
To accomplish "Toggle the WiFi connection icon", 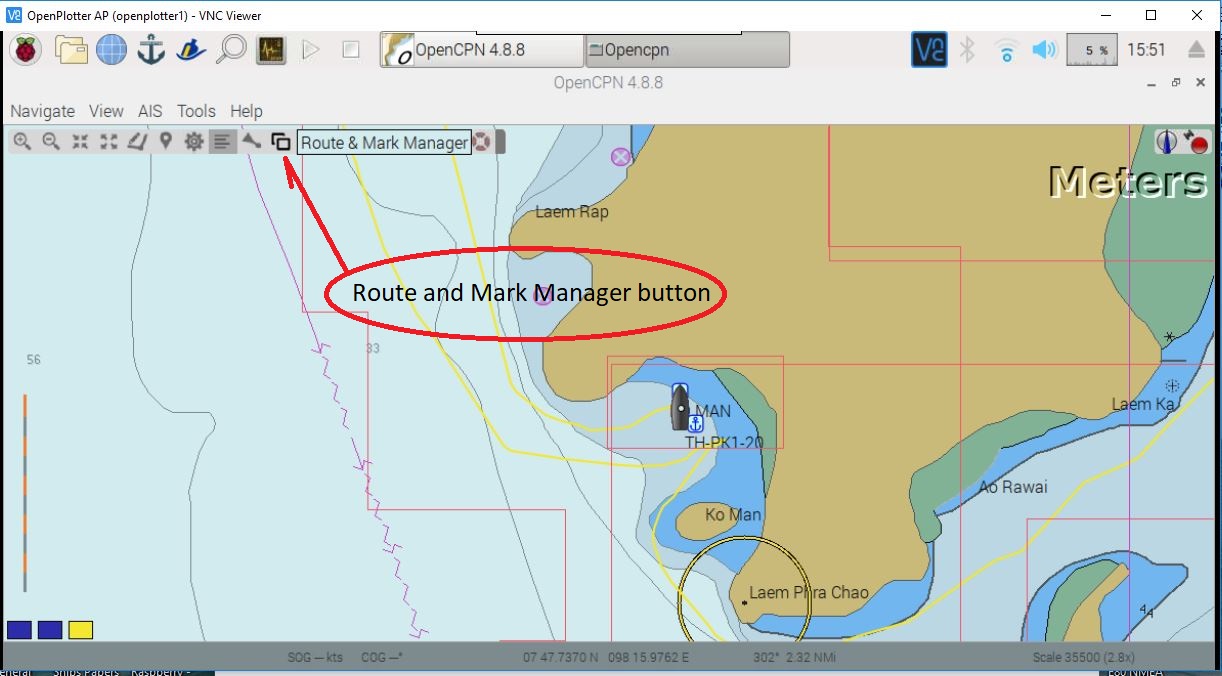I will click(1006, 47).
